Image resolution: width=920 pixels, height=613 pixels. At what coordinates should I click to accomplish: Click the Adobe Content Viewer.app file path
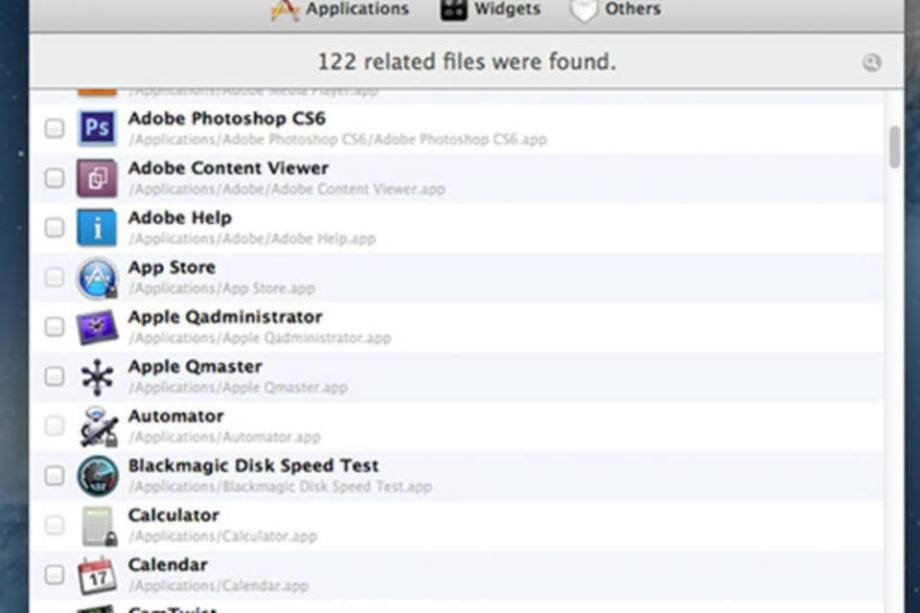pos(287,189)
